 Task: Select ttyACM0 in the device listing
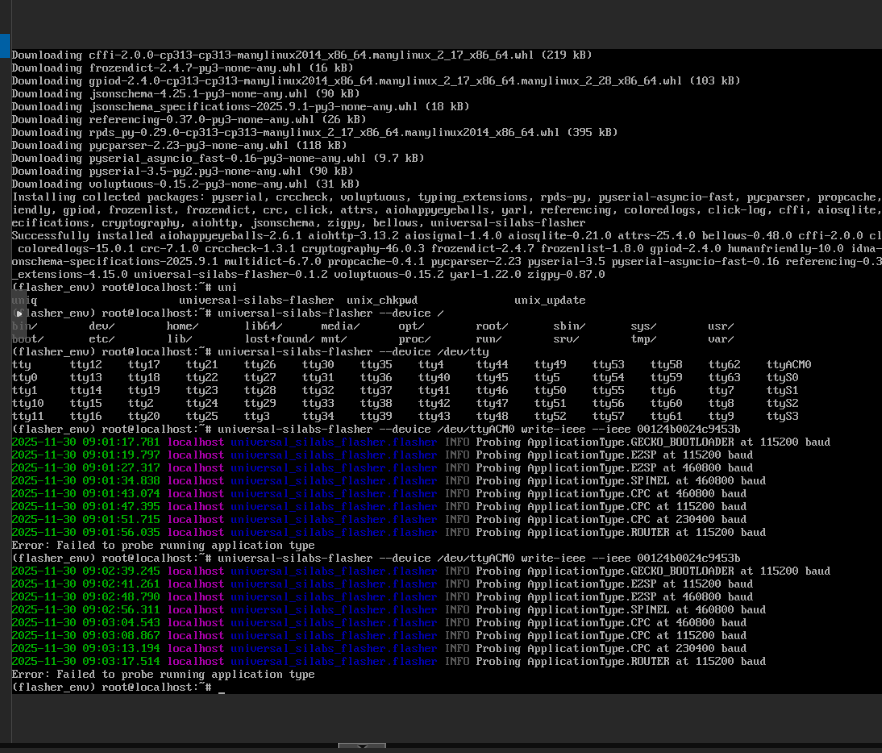(x=789, y=365)
